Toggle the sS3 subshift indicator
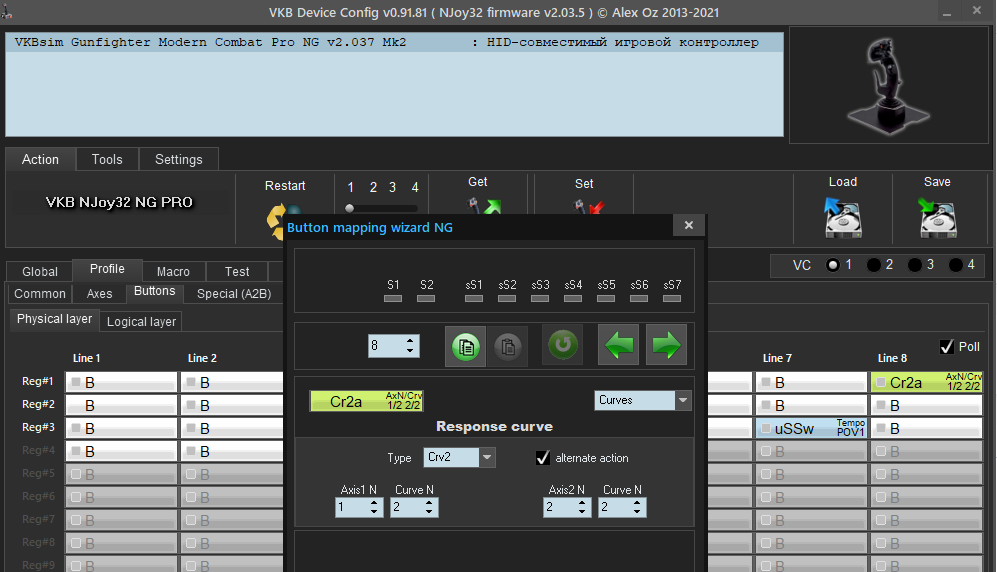This screenshot has height=572, width=997. point(540,298)
